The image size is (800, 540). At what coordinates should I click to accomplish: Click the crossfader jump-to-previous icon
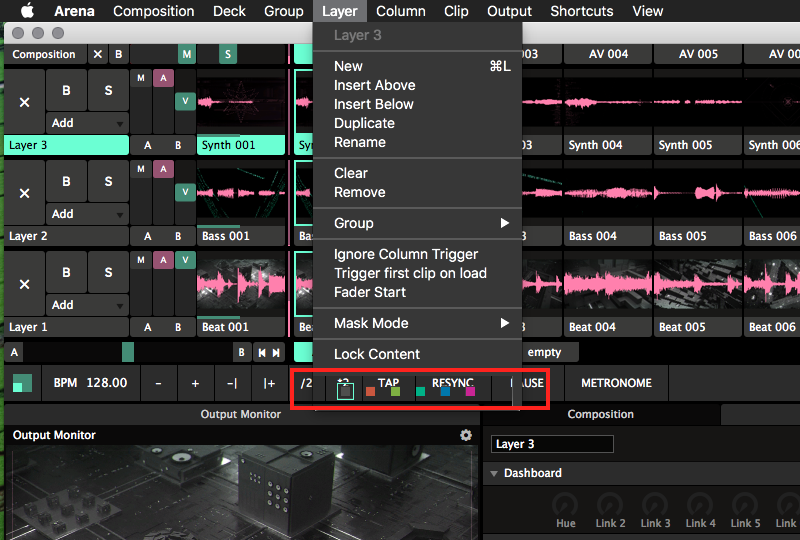pyautogui.click(x=261, y=352)
